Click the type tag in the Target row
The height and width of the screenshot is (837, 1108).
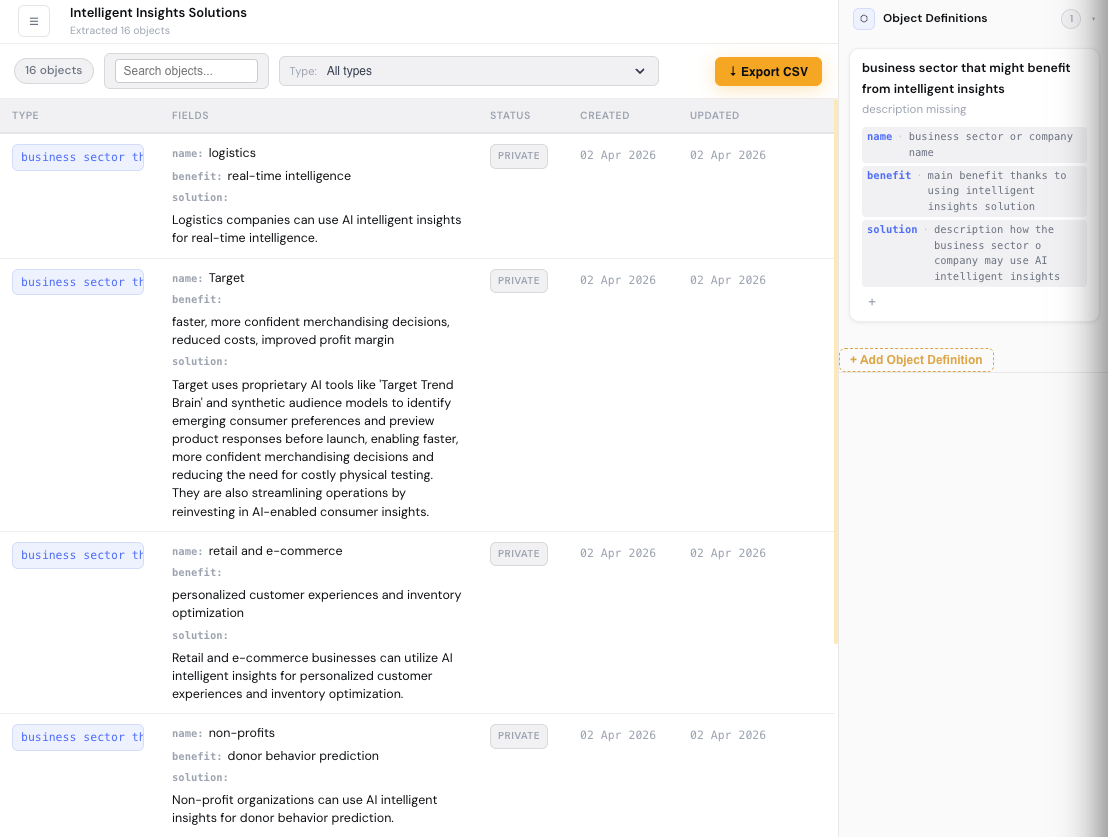pyautogui.click(x=78, y=282)
